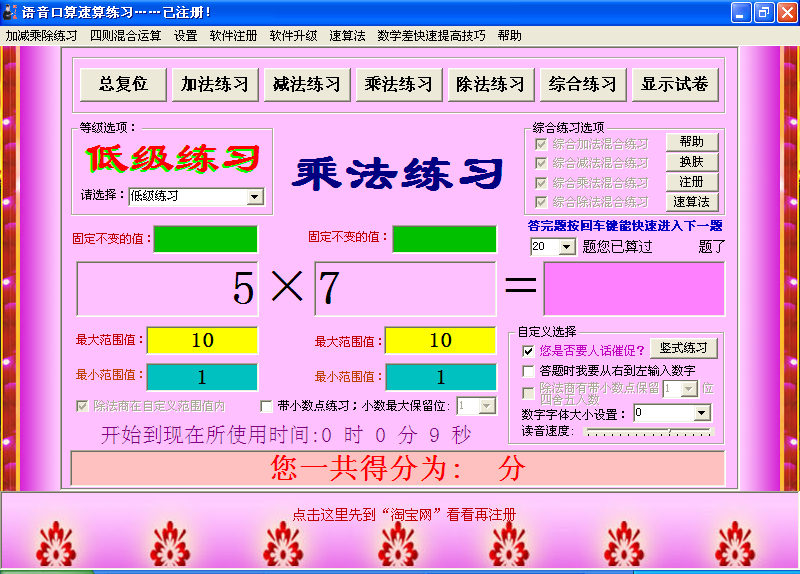Click left yellow 最大范围值 field

click(x=202, y=340)
